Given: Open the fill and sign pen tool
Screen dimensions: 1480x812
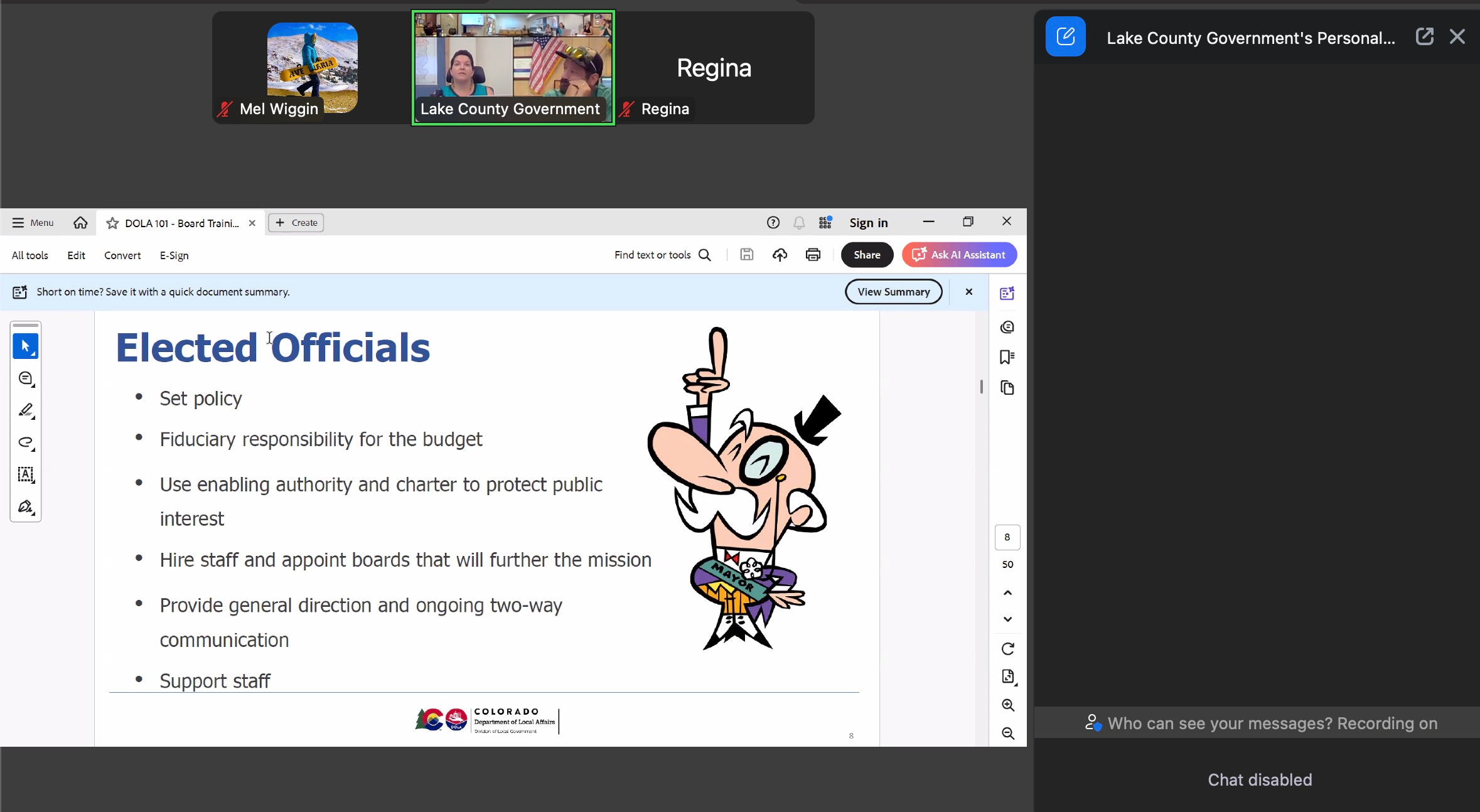Looking at the screenshot, I should click(x=25, y=506).
